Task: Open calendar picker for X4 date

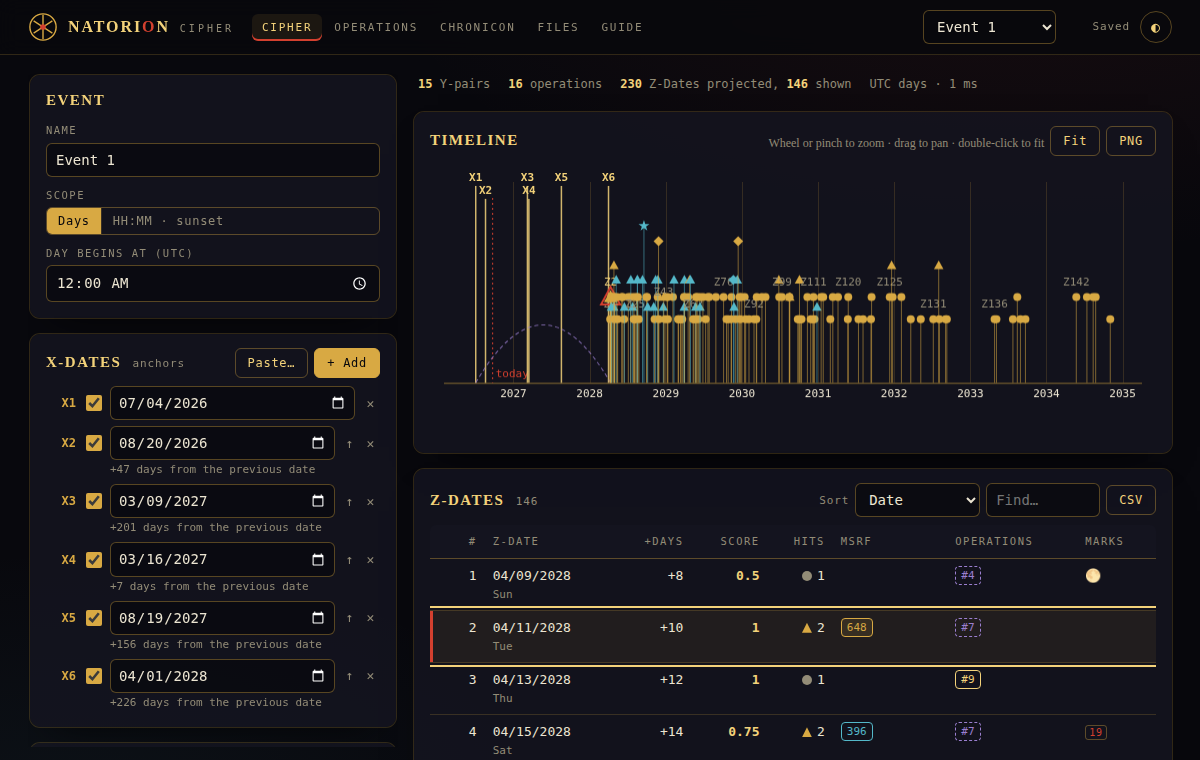Action: pos(318,559)
